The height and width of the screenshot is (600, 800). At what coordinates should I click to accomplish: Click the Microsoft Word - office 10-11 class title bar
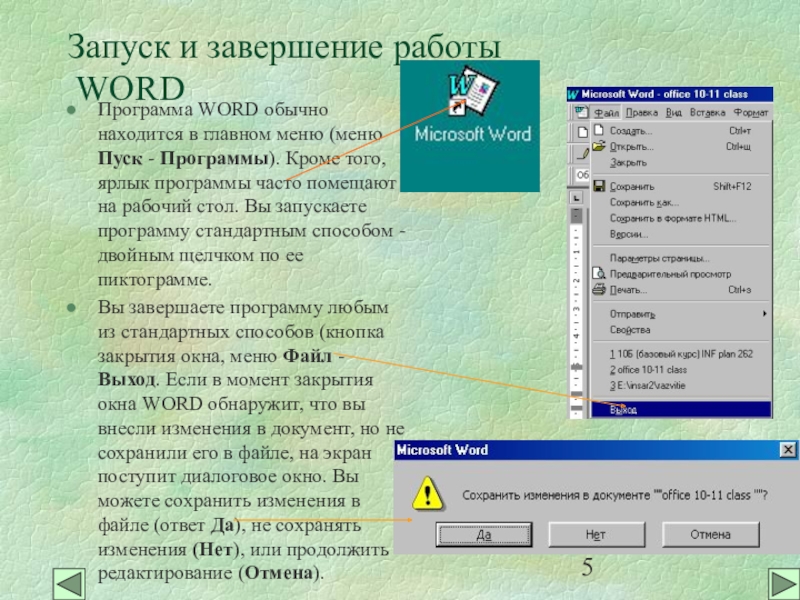[x=670, y=94]
